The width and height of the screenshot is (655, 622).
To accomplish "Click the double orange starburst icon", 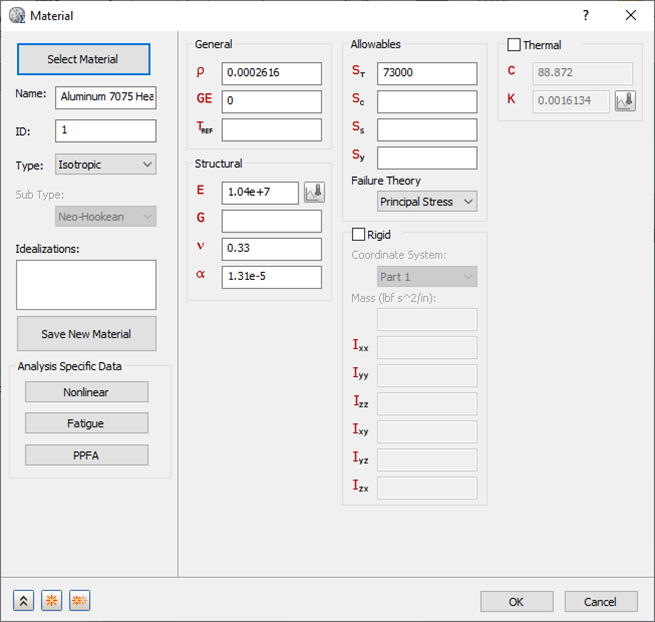I will (79, 601).
